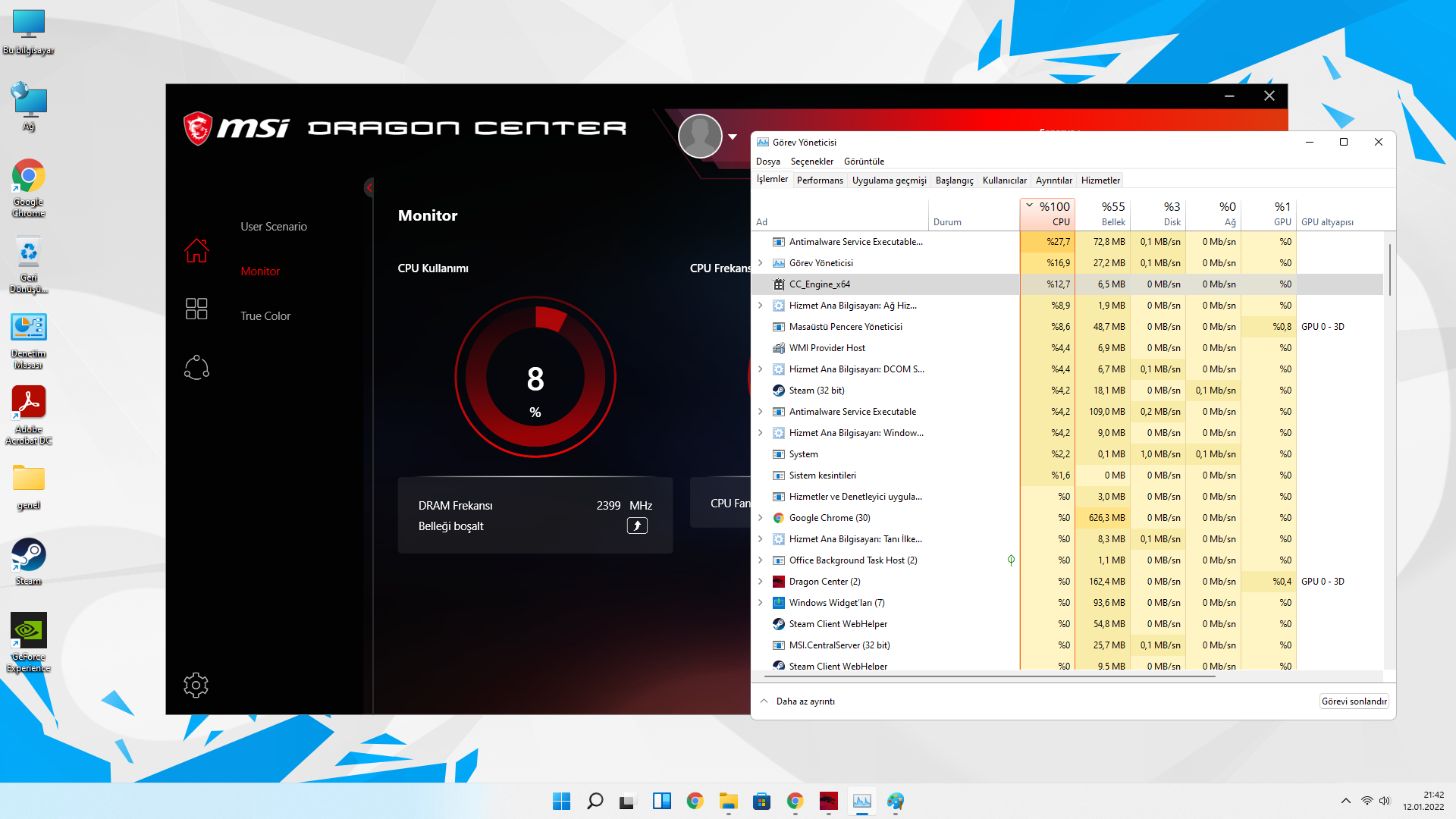Screen dimensions: 1456x819
Task: Click the user profile avatar
Action: coord(700,136)
